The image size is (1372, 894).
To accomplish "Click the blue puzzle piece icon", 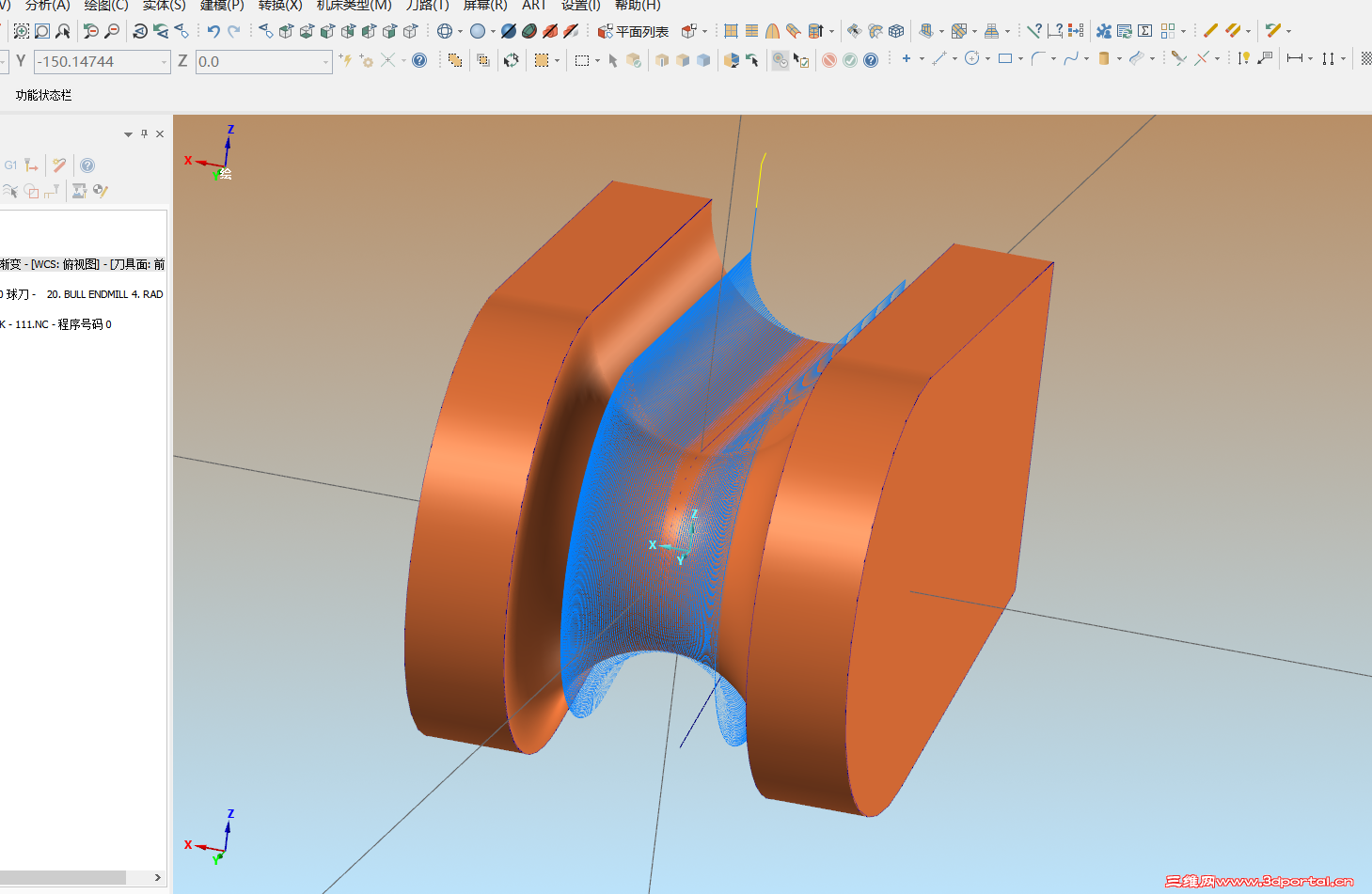I will 1104,31.
